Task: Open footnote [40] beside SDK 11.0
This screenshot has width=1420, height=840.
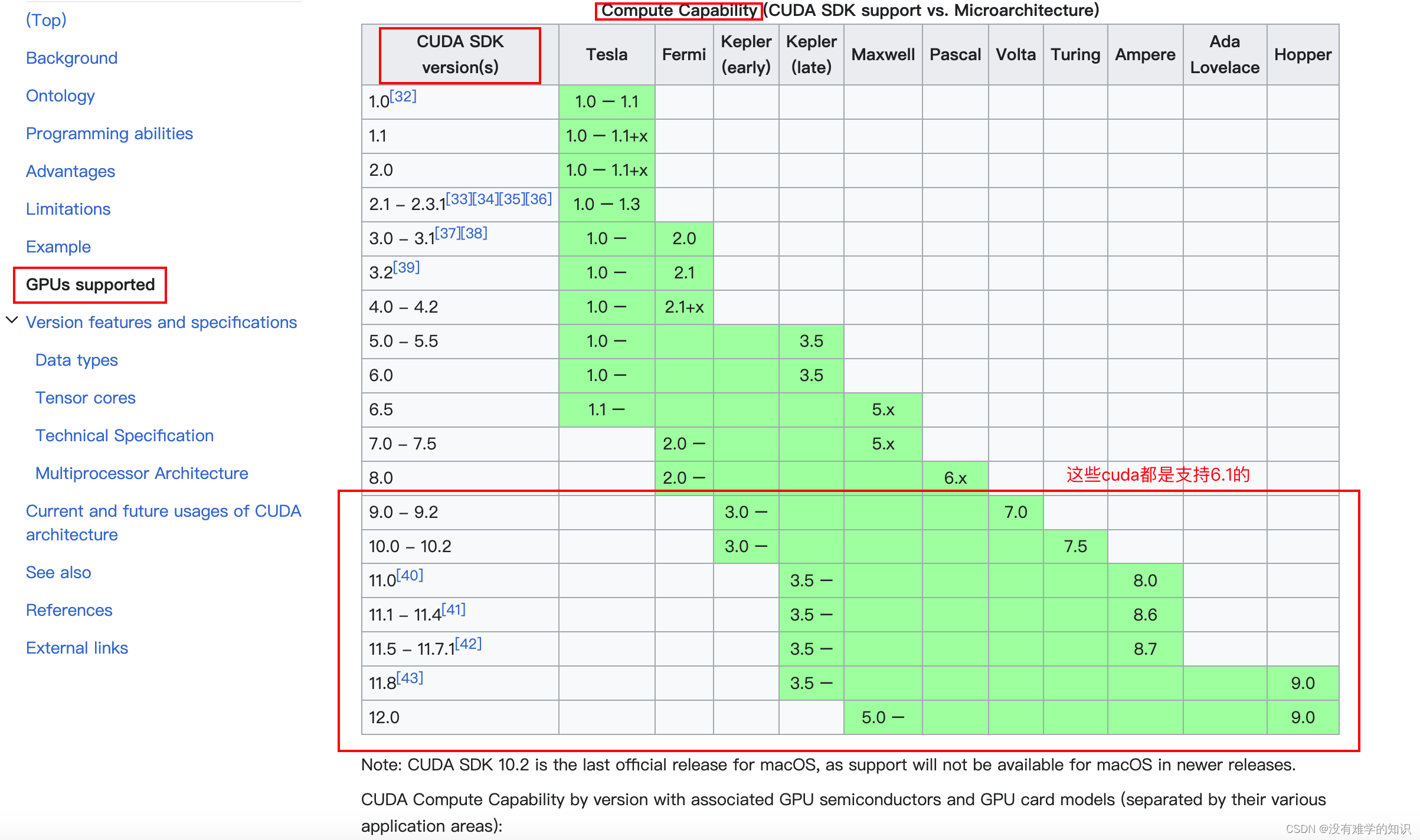Action: [x=410, y=575]
